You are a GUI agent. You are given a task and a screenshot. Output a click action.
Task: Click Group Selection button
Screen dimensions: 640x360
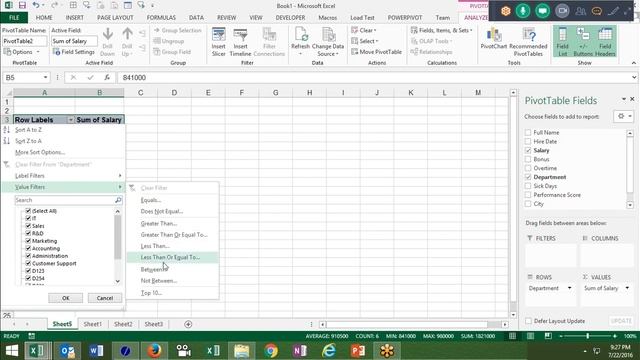pyautogui.click(x=178, y=30)
